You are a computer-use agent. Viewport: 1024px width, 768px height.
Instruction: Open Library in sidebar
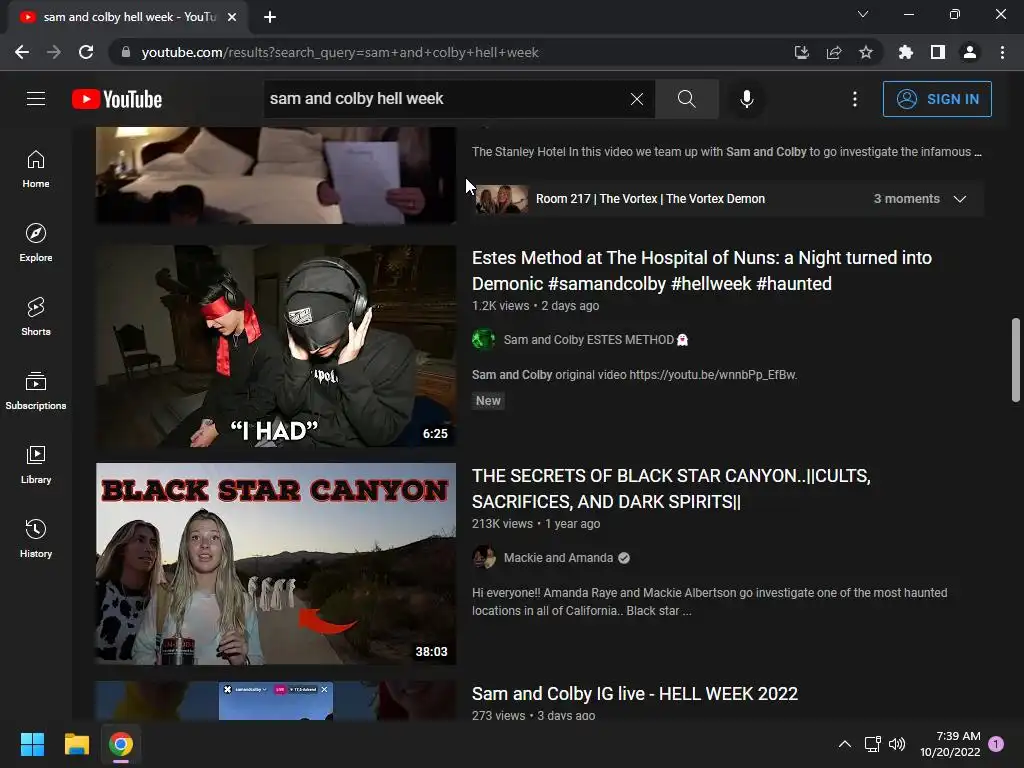(x=36, y=464)
